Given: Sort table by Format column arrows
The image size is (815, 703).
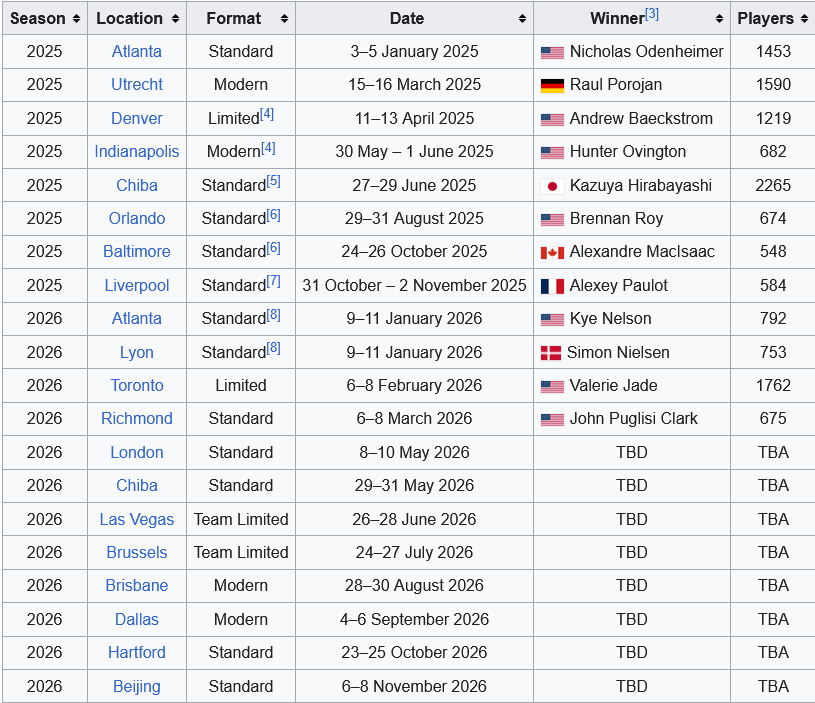Looking at the screenshot, I should pyautogui.click(x=284, y=19).
